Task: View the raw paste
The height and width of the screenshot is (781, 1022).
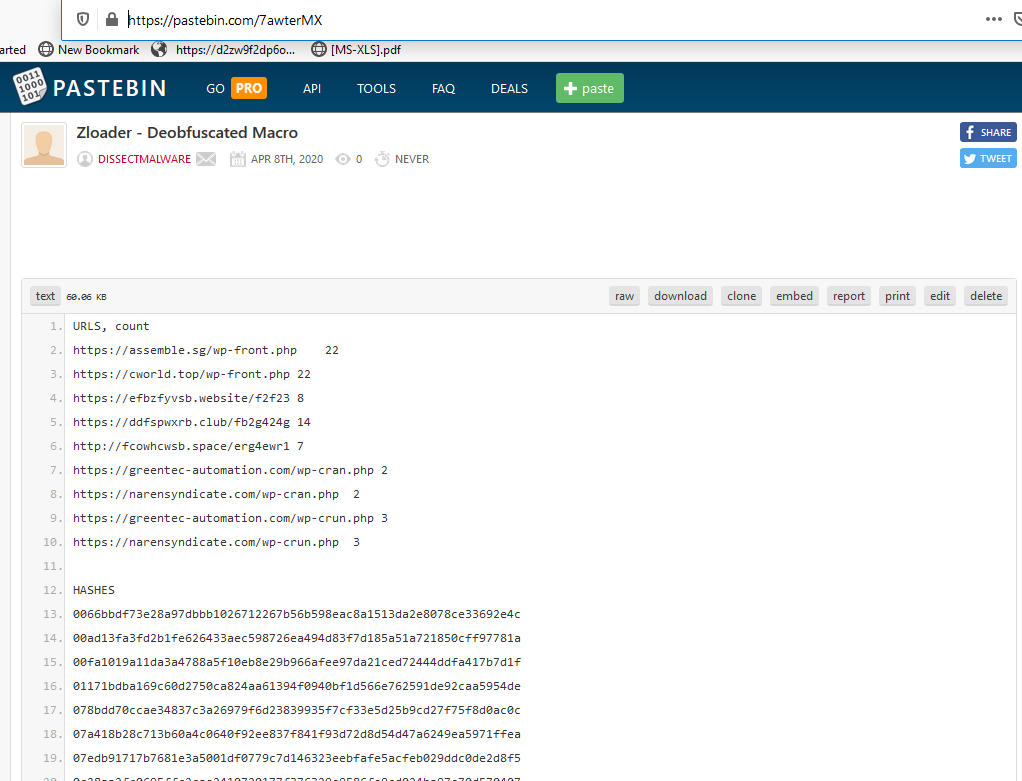Action: coord(624,296)
